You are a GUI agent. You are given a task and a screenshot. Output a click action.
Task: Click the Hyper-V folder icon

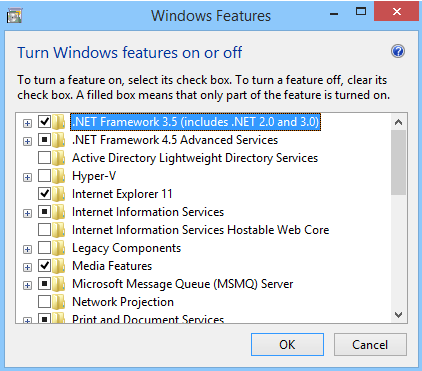[x=59, y=176]
